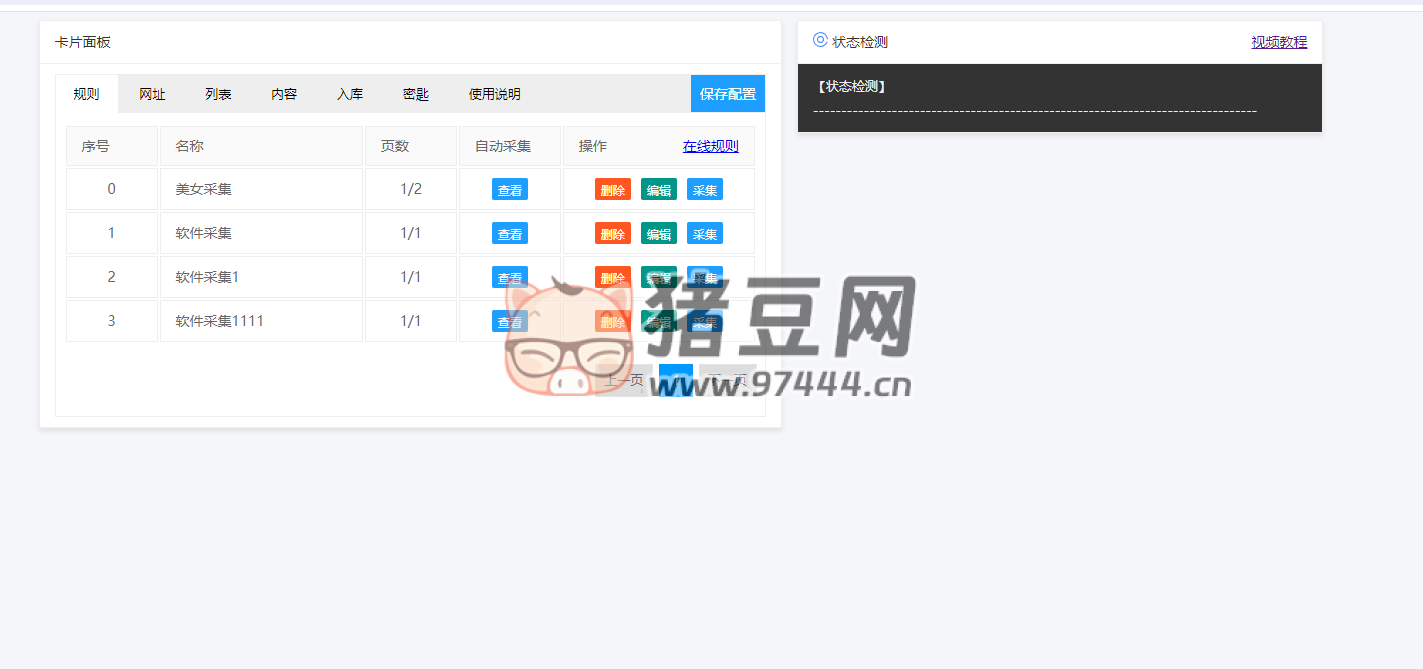Open the 列表 tab
The width and height of the screenshot is (1423, 669).
point(218,94)
